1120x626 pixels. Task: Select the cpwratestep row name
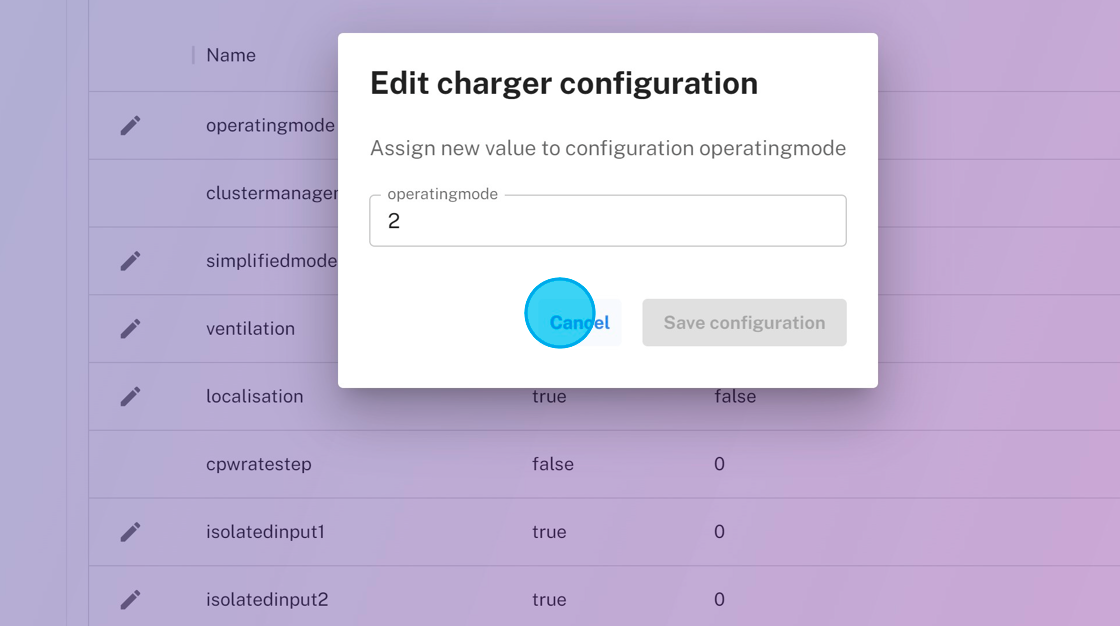tap(258, 464)
